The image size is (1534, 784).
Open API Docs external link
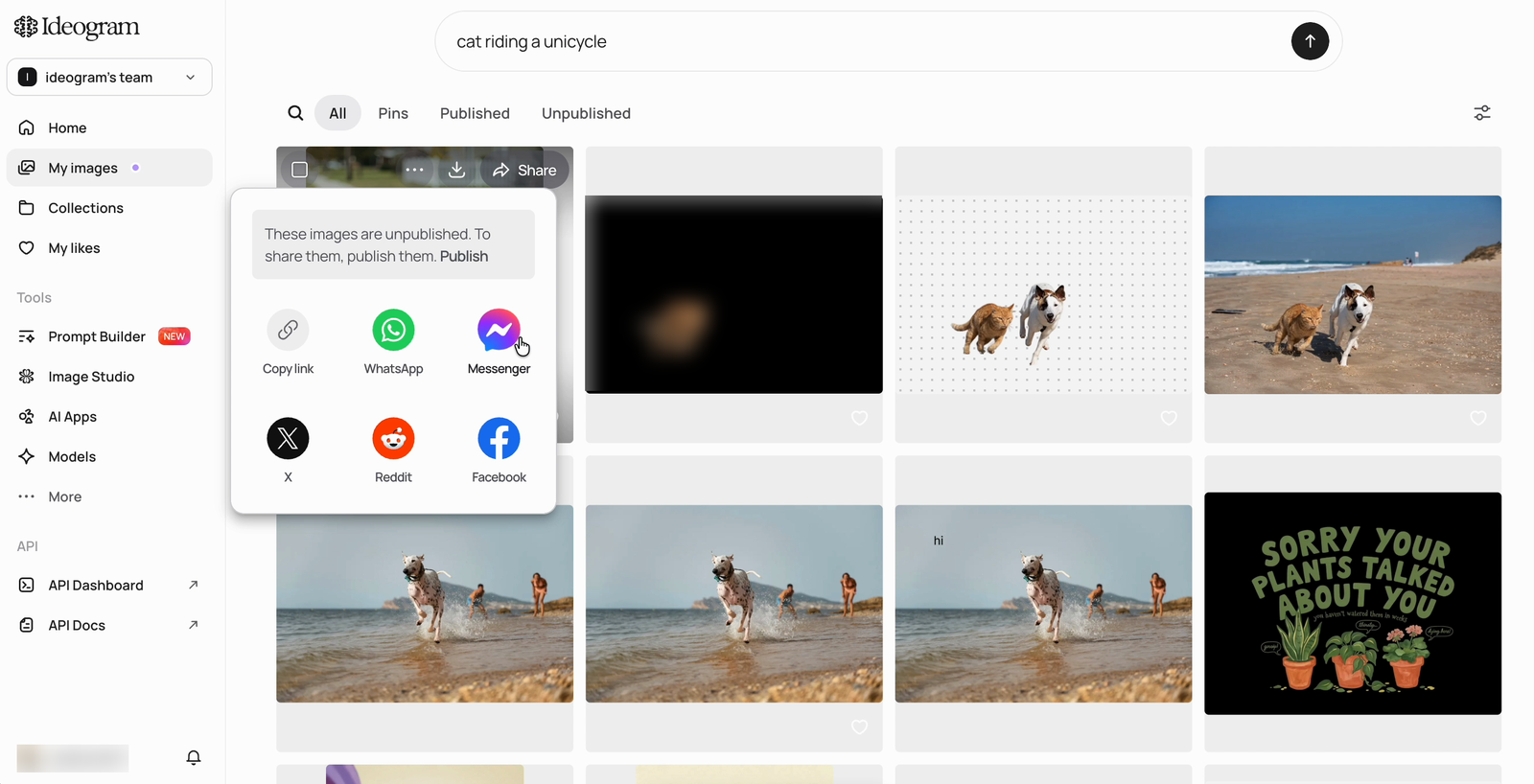pos(109,625)
